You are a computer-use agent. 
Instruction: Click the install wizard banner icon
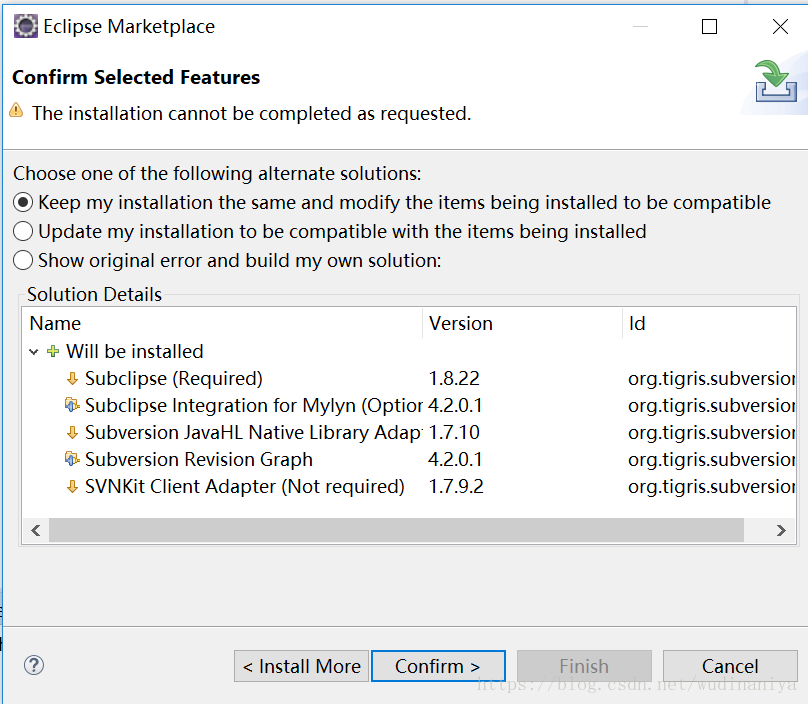(x=776, y=81)
